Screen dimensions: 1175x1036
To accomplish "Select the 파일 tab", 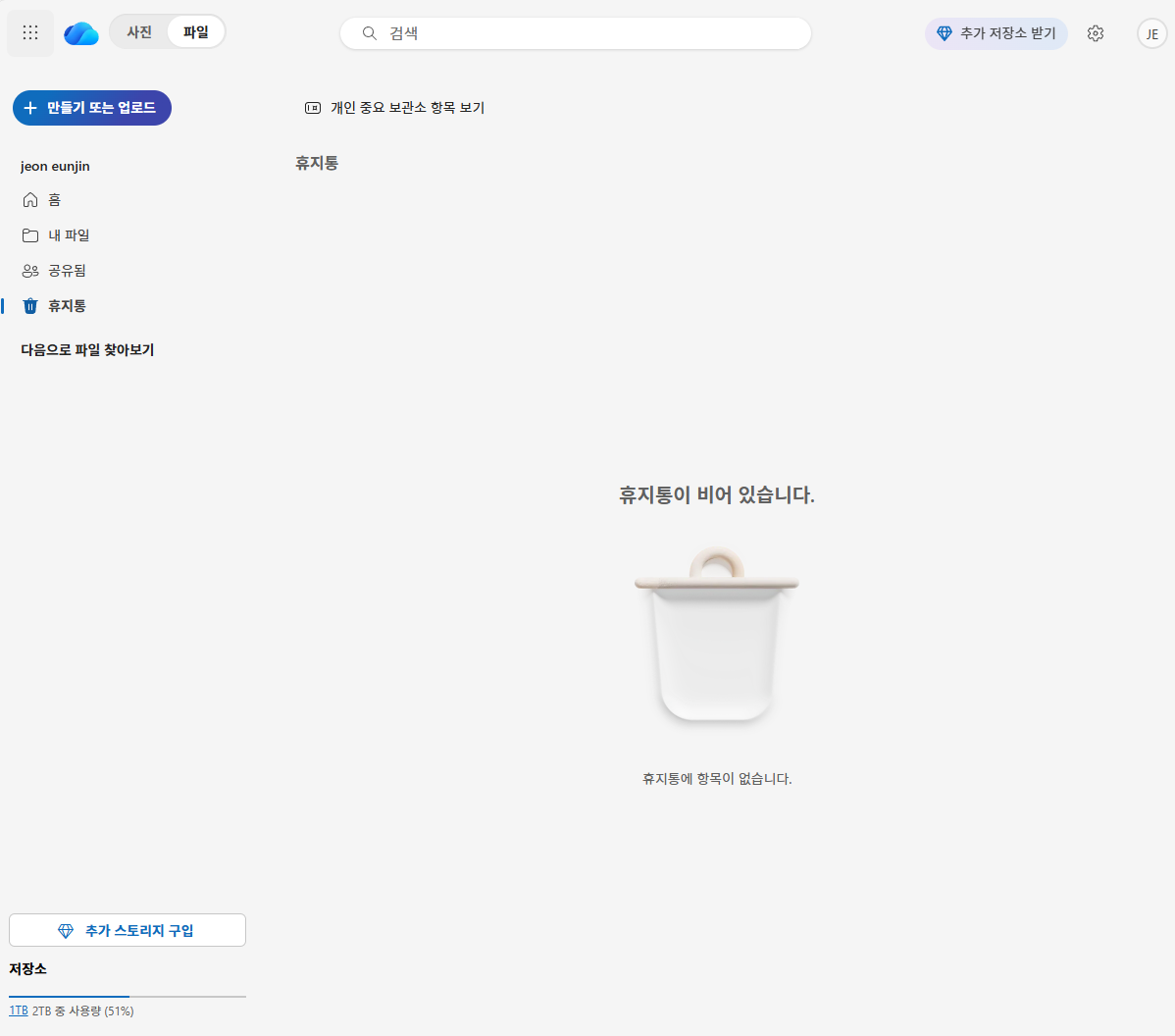I will pos(195,32).
